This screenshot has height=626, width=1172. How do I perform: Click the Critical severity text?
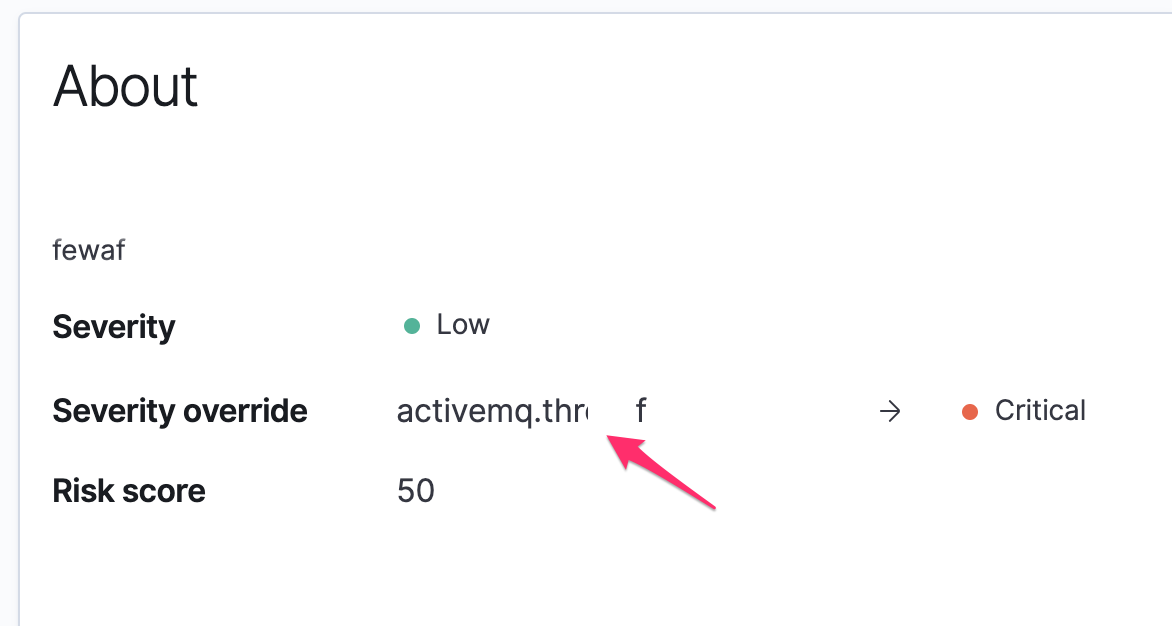[x=1039, y=411]
